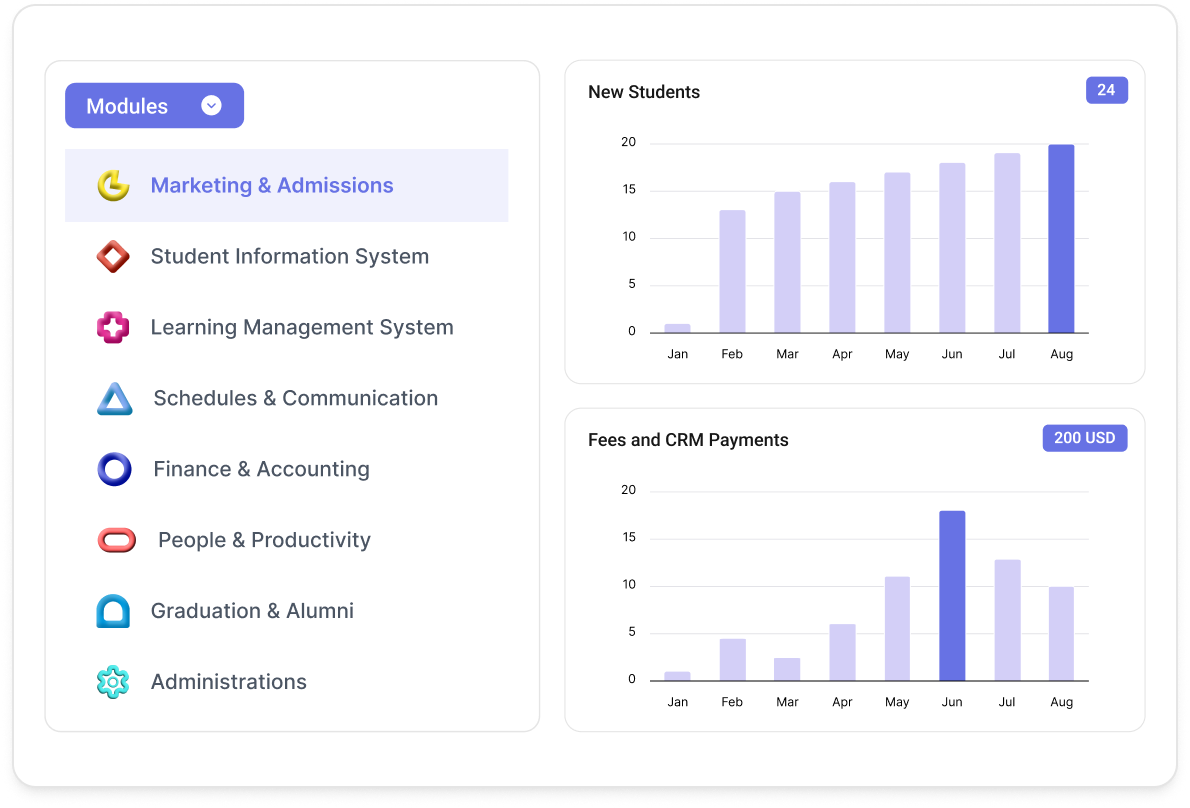
Task: Select the Jul bar in New Students chart
Action: [x=1007, y=243]
